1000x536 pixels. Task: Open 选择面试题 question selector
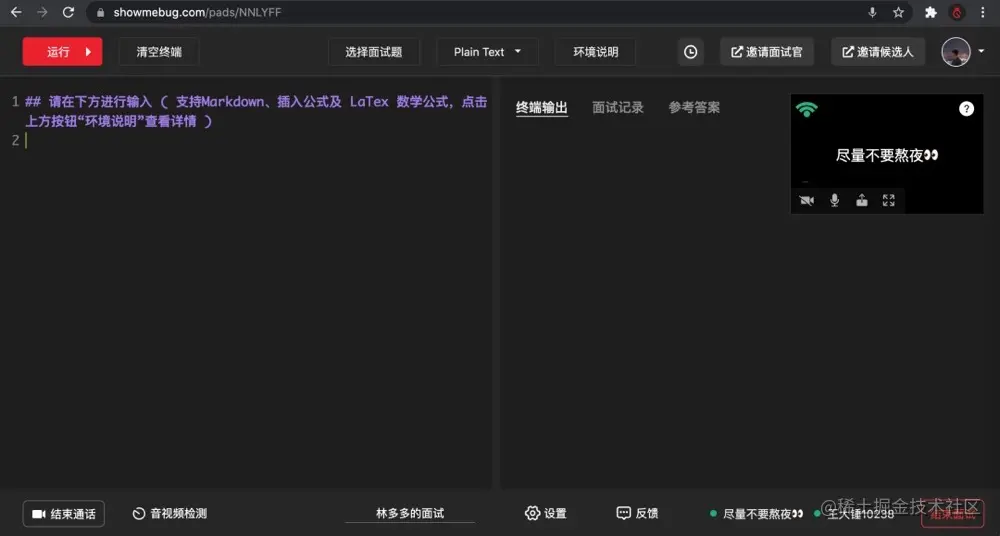[374, 52]
